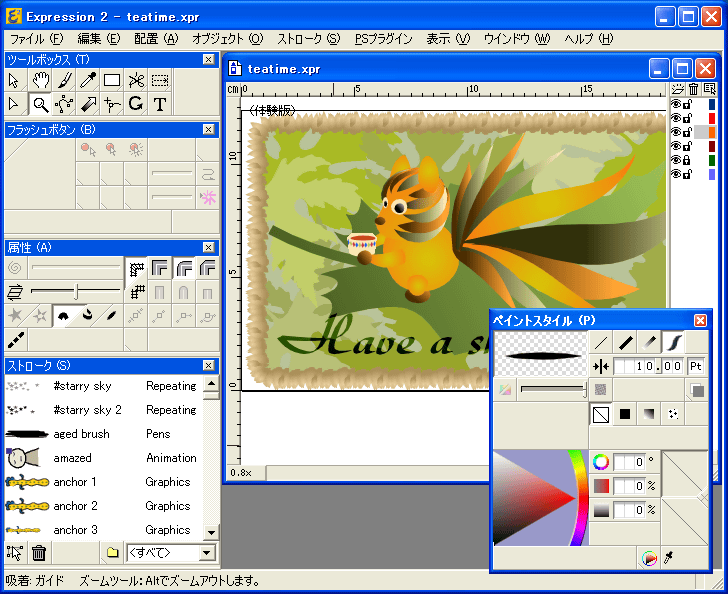
Task: Select the Brush drawing tool
Action: [x=64, y=81]
